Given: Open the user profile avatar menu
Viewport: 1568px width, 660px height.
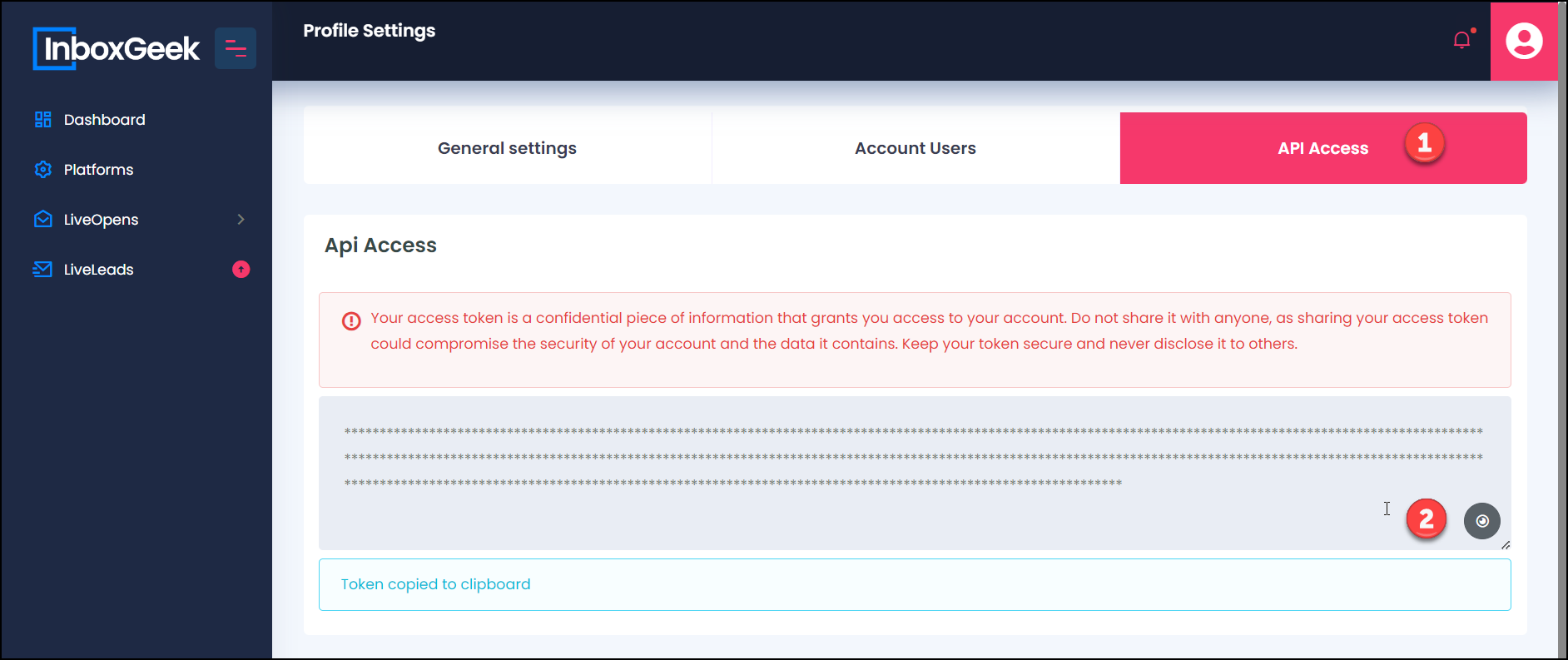Looking at the screenshot, I should (x=1524, y=41).
